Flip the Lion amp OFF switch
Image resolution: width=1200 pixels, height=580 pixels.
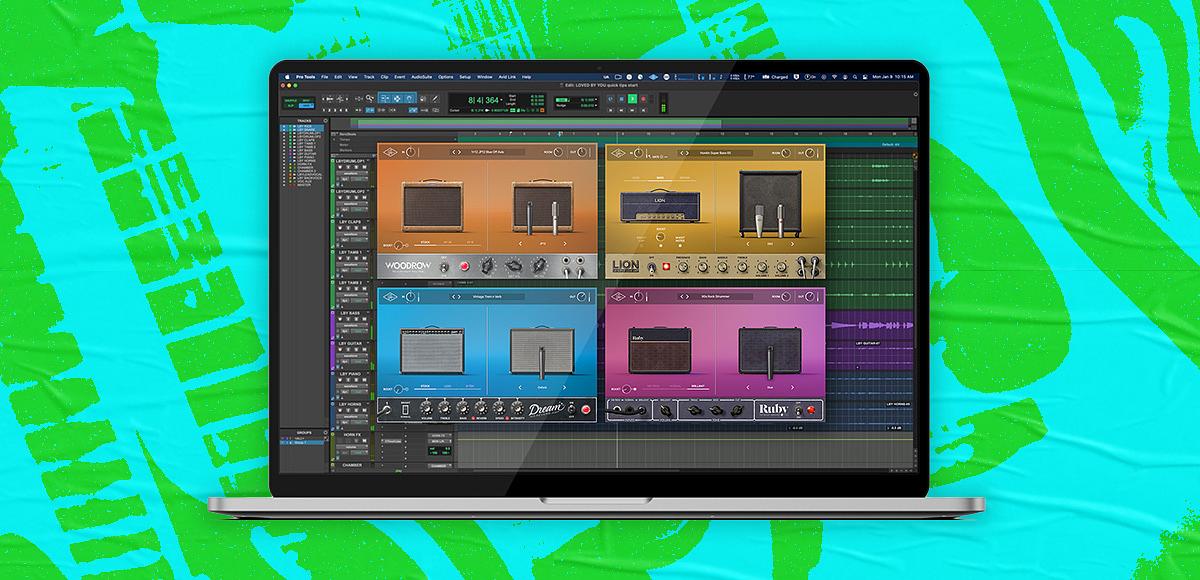[x=652, y=266]
